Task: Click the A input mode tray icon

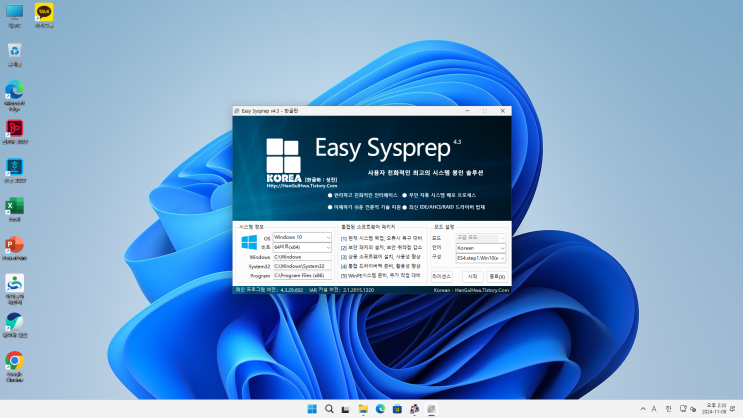Action: coord(654,409)
